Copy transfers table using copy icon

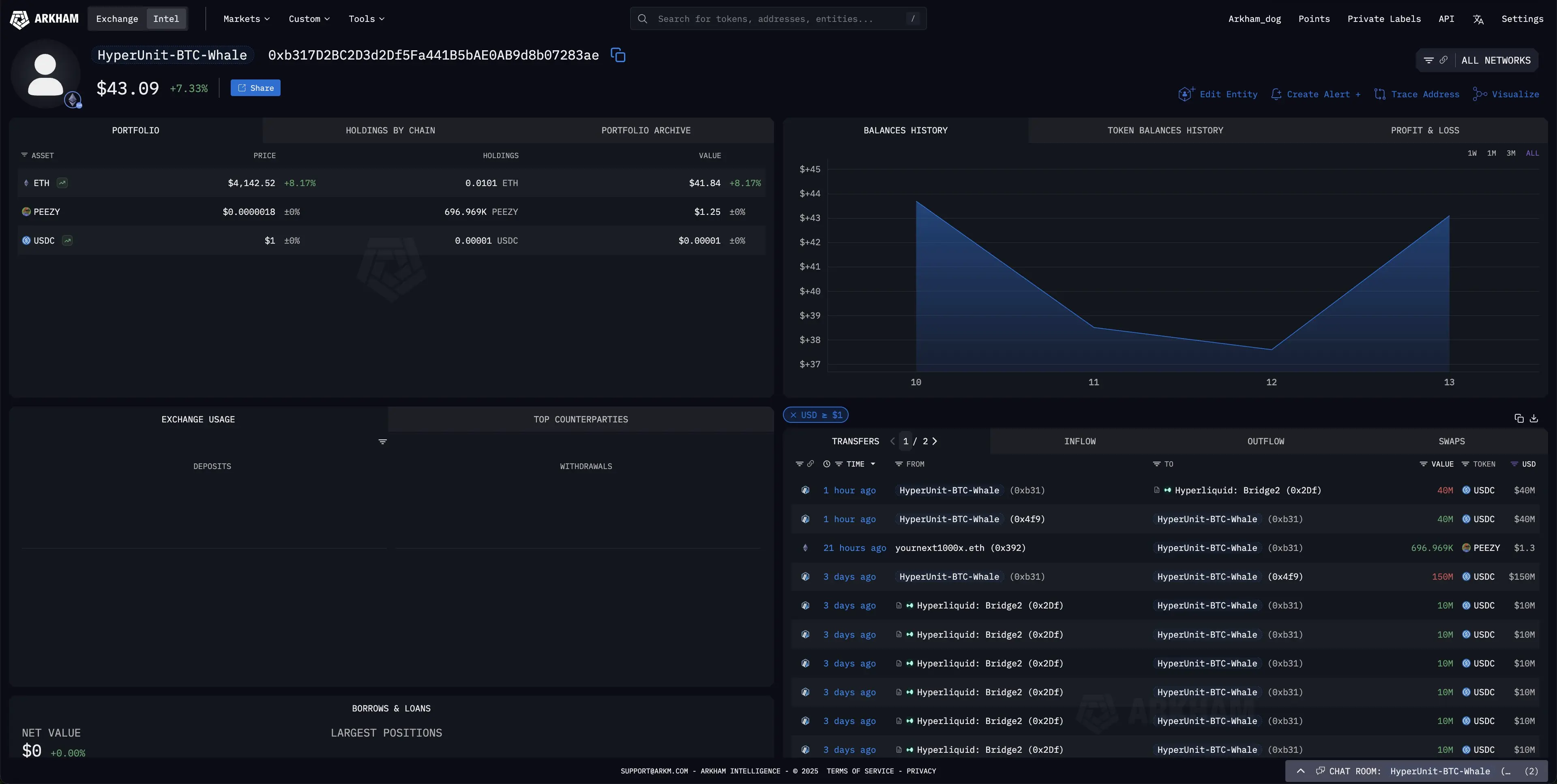click(x=1519, y=418)
